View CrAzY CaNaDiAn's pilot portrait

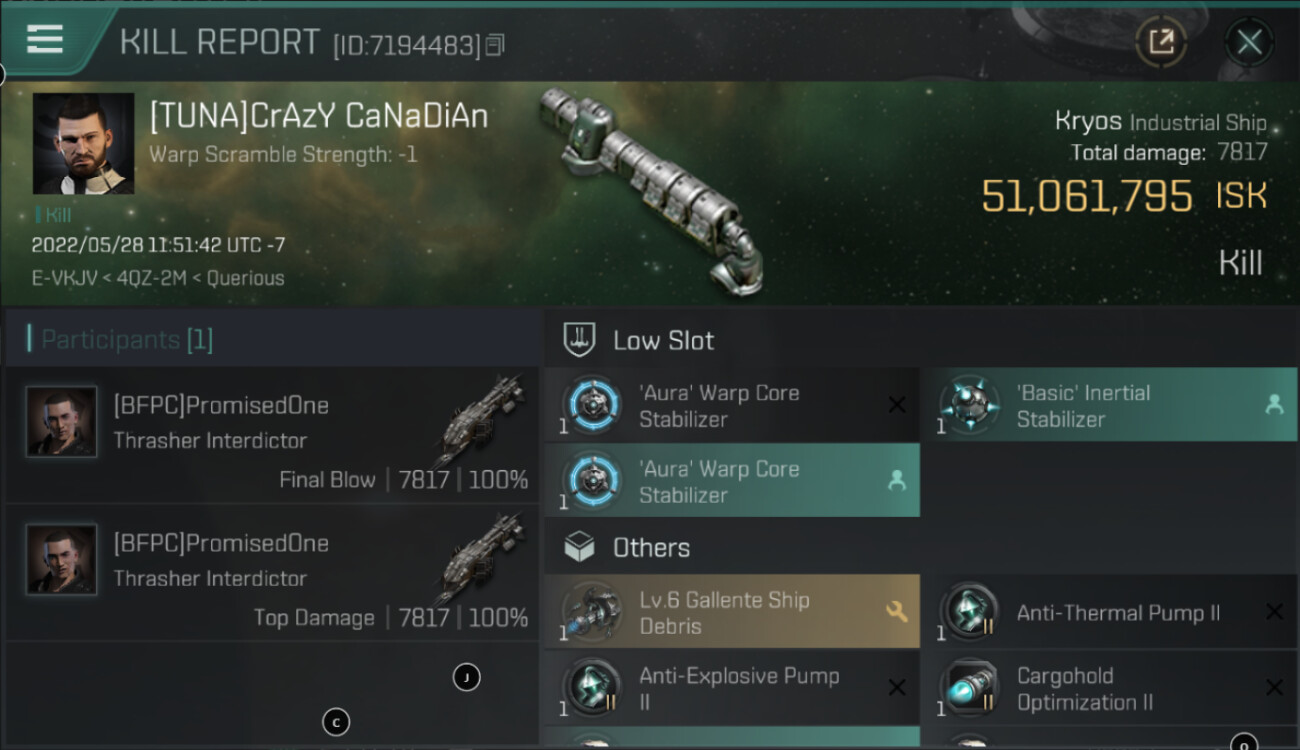pos(83,143)
